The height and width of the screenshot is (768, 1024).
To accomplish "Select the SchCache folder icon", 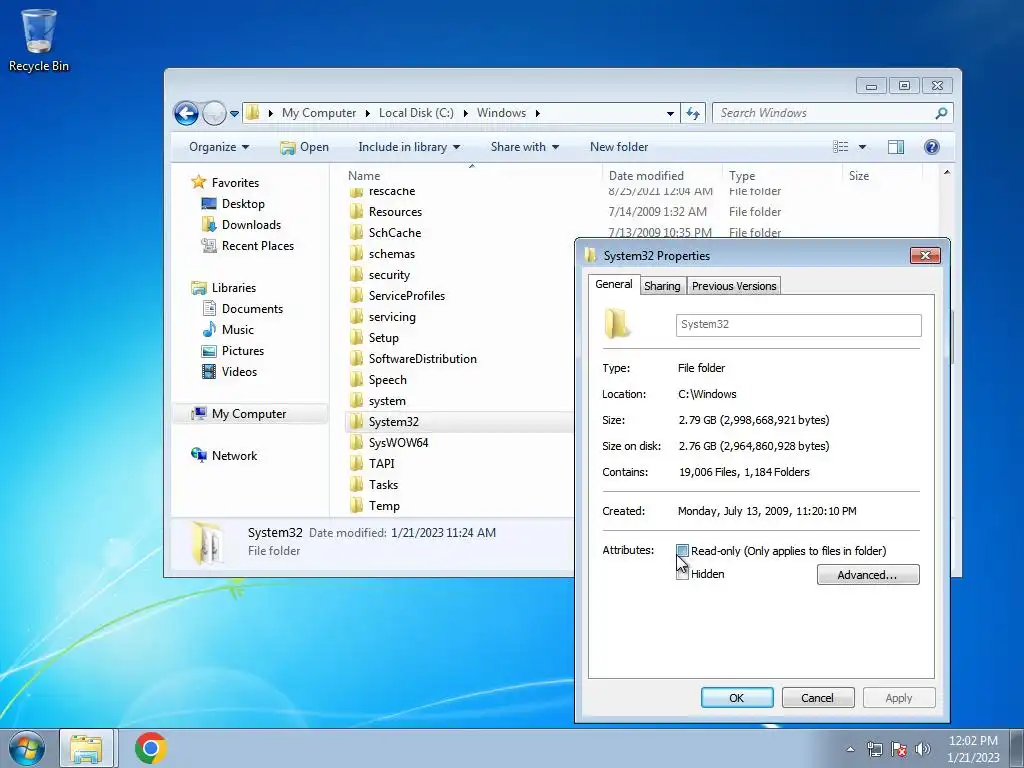I will [x=357, y=232].
